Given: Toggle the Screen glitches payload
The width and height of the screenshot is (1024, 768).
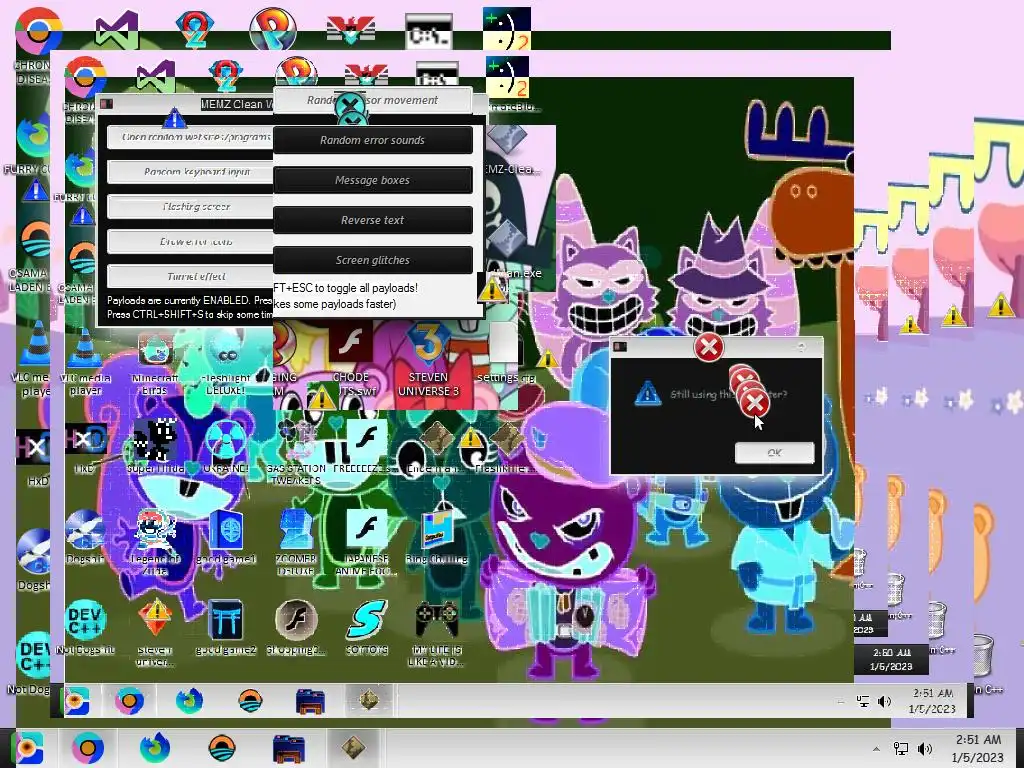Looking at the screenshot, I should tap(373, 260).
